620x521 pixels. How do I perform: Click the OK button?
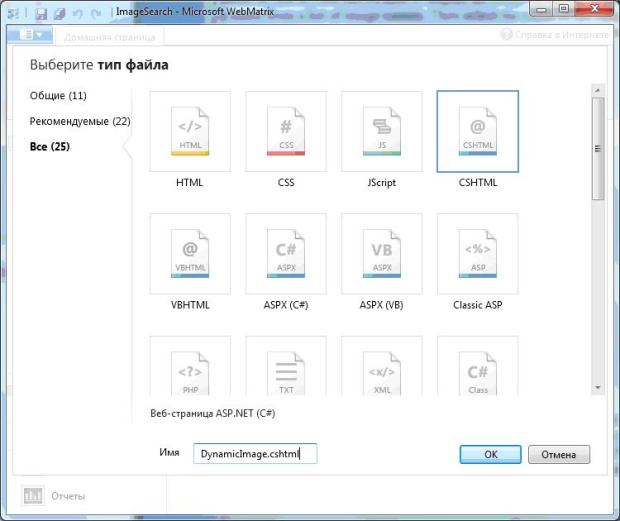click(x=490, y=454)
